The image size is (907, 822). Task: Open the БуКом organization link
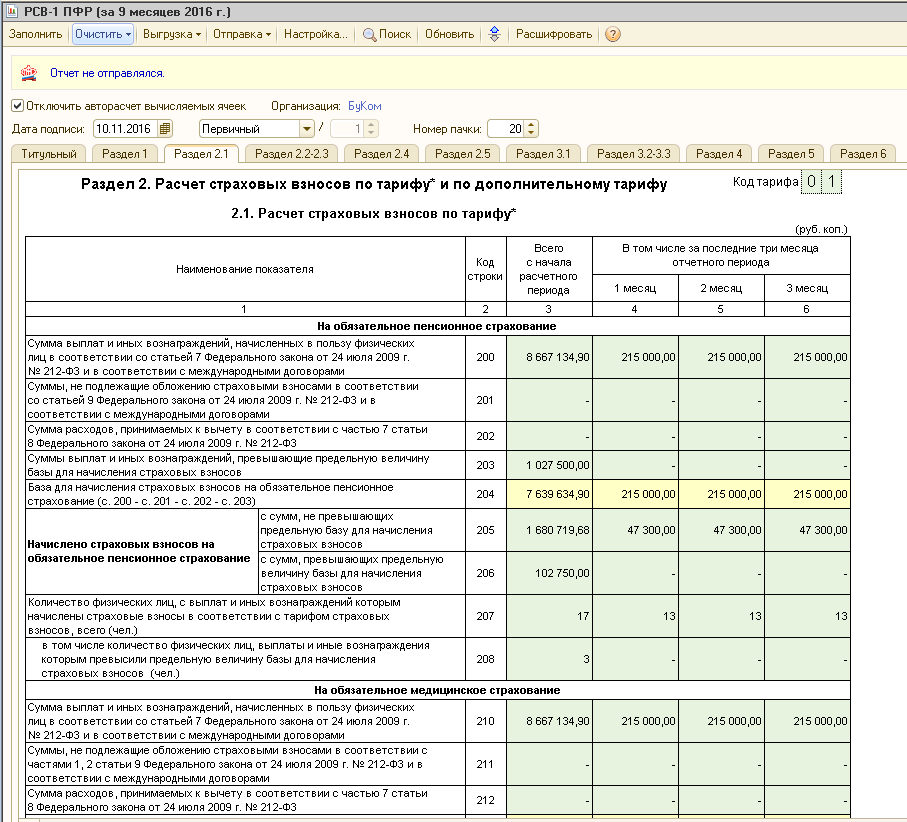pos(364,106)
